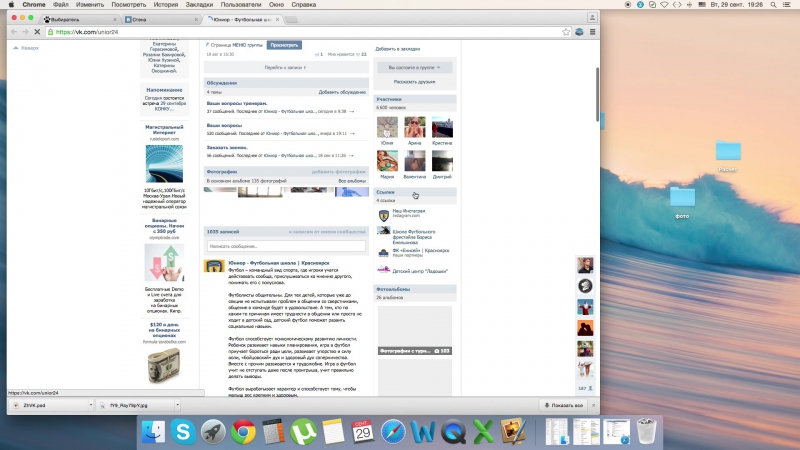Screen dimensions: 800x450
Task: Open Calculator from the Dock
Action: pyautogui.click(x=273, y=432)
